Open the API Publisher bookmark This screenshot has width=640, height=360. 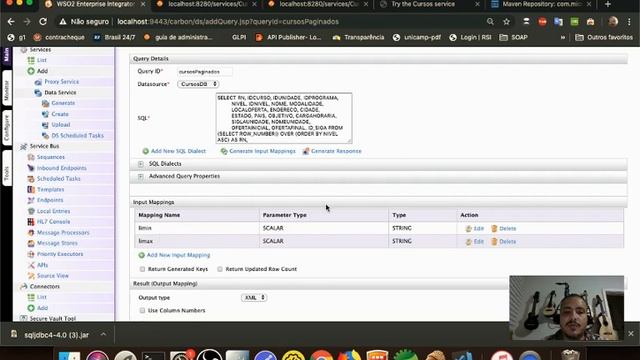coord(288,38)
